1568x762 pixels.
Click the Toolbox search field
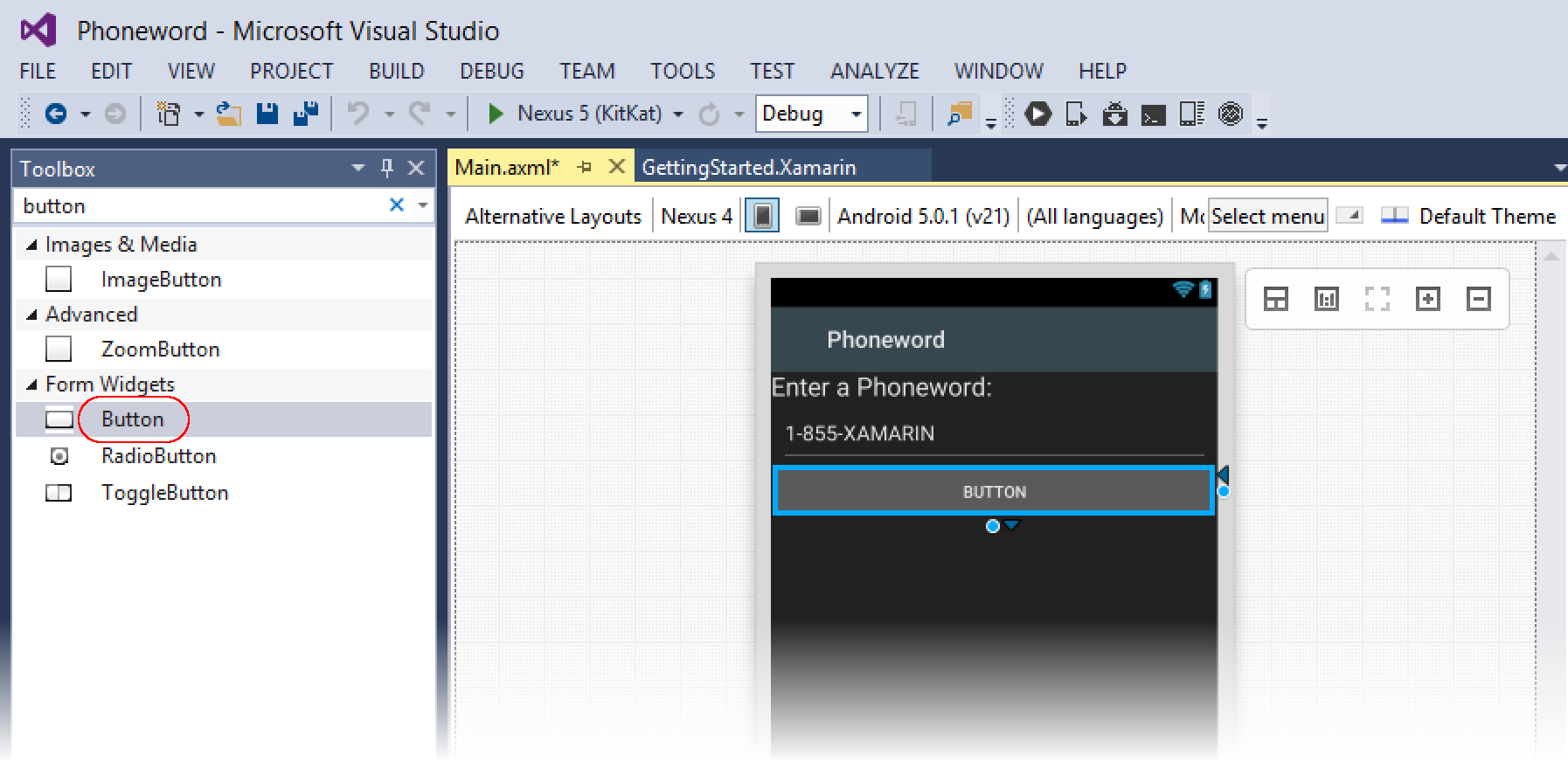tap(201, 205)
